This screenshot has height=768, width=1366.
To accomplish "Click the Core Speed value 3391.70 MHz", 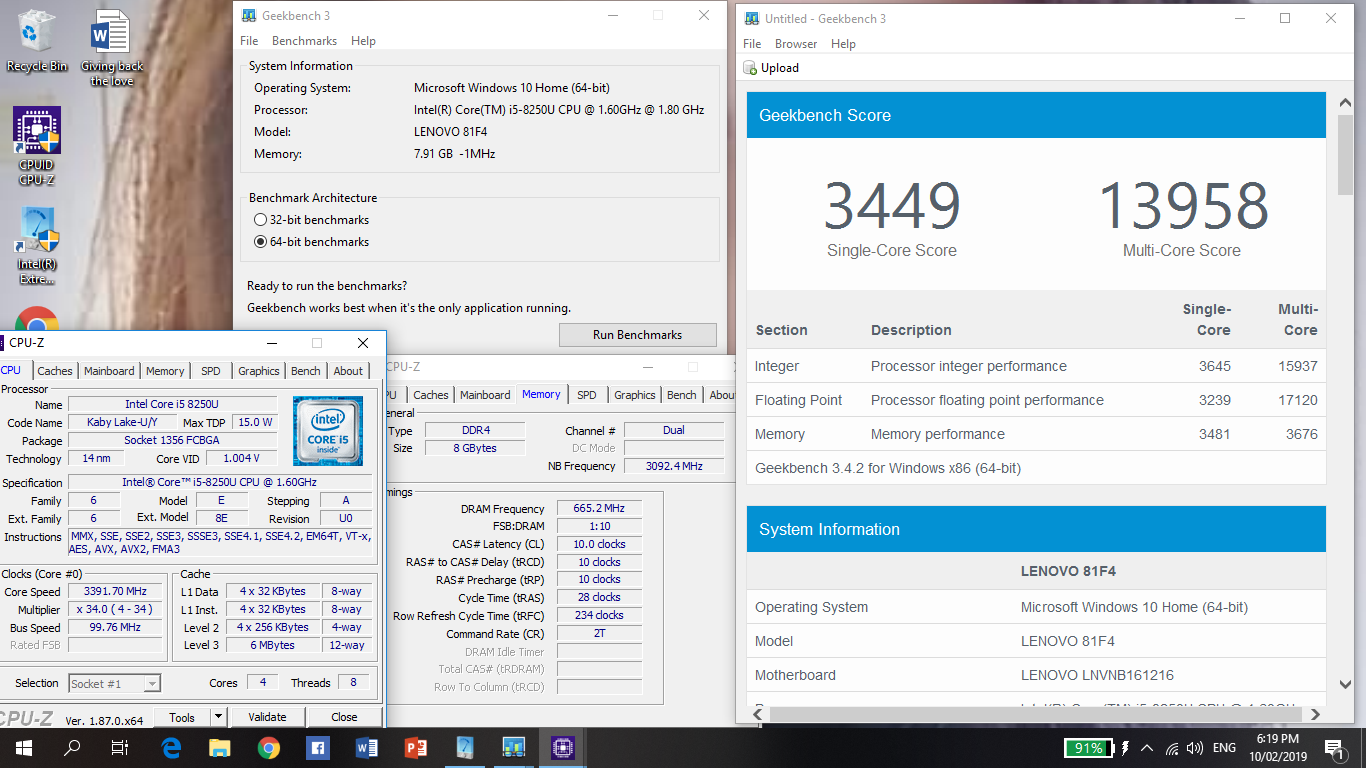I will click(x=115, y=592).
